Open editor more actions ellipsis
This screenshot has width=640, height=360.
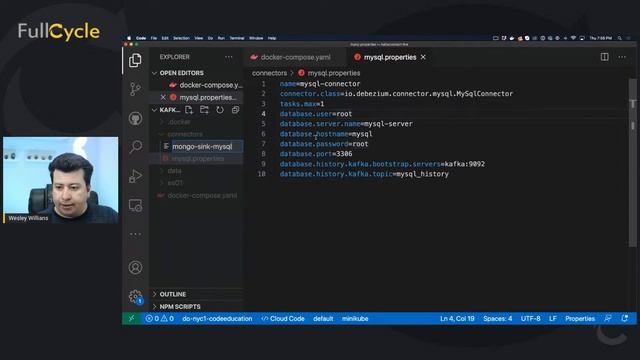pyautogui.click(x=622, y=57)
